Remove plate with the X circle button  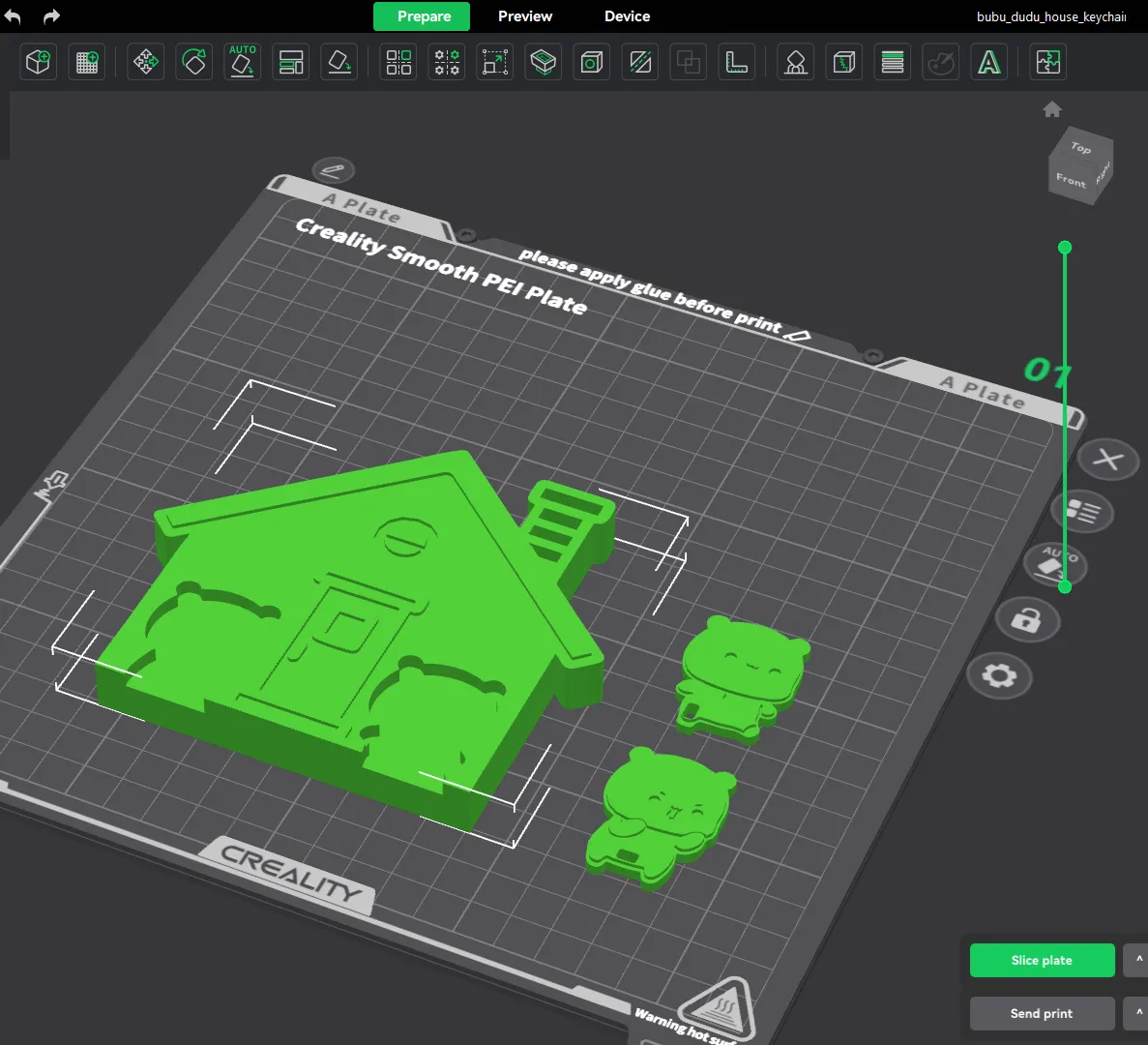[1107, 460]
